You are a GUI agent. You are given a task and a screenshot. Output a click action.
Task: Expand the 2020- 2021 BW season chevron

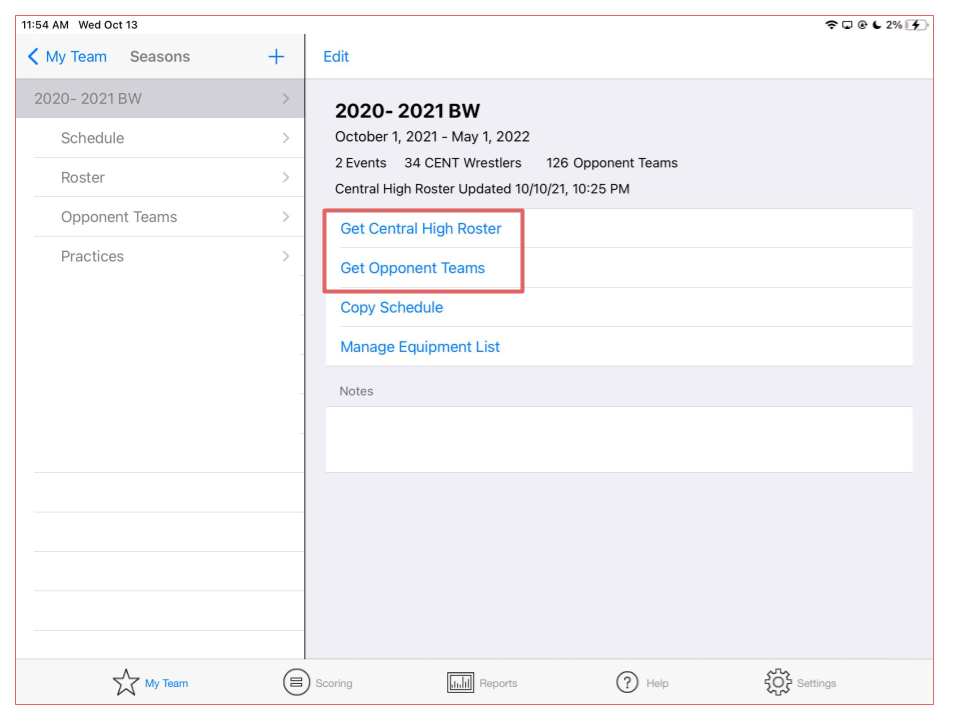(x=286, y=99)
